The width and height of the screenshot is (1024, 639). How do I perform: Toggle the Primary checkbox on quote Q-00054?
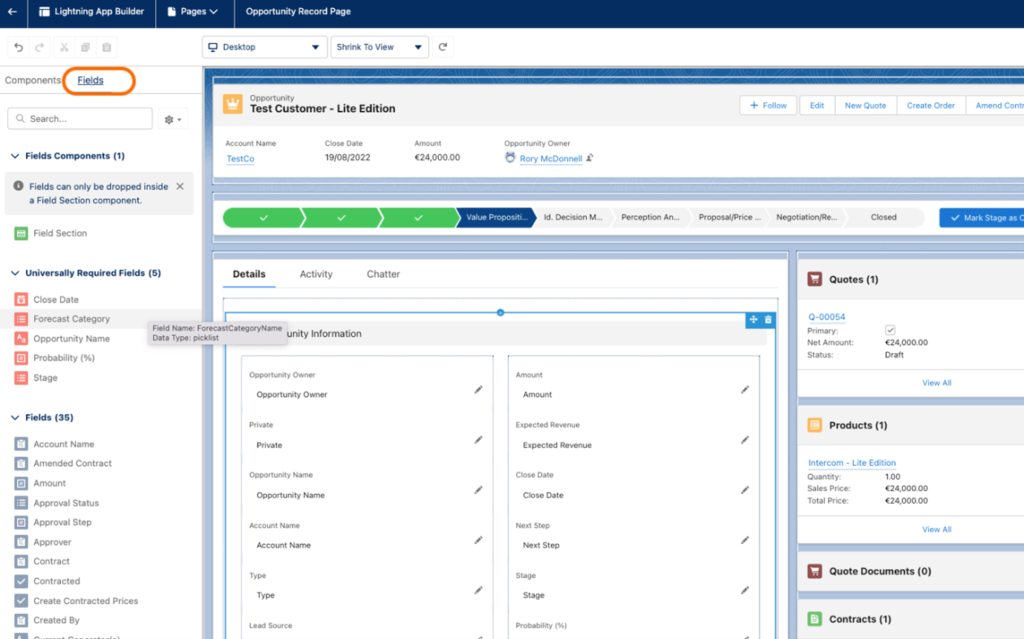889,330
